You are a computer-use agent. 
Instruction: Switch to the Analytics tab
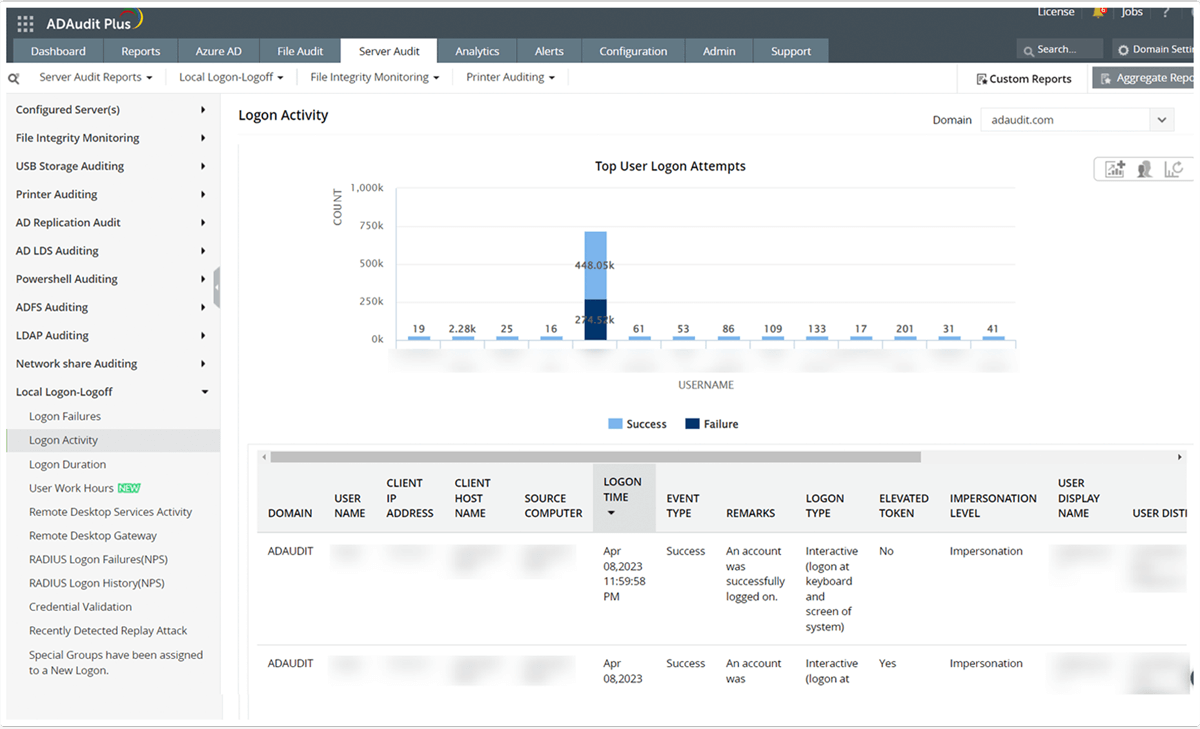[477, 50]
